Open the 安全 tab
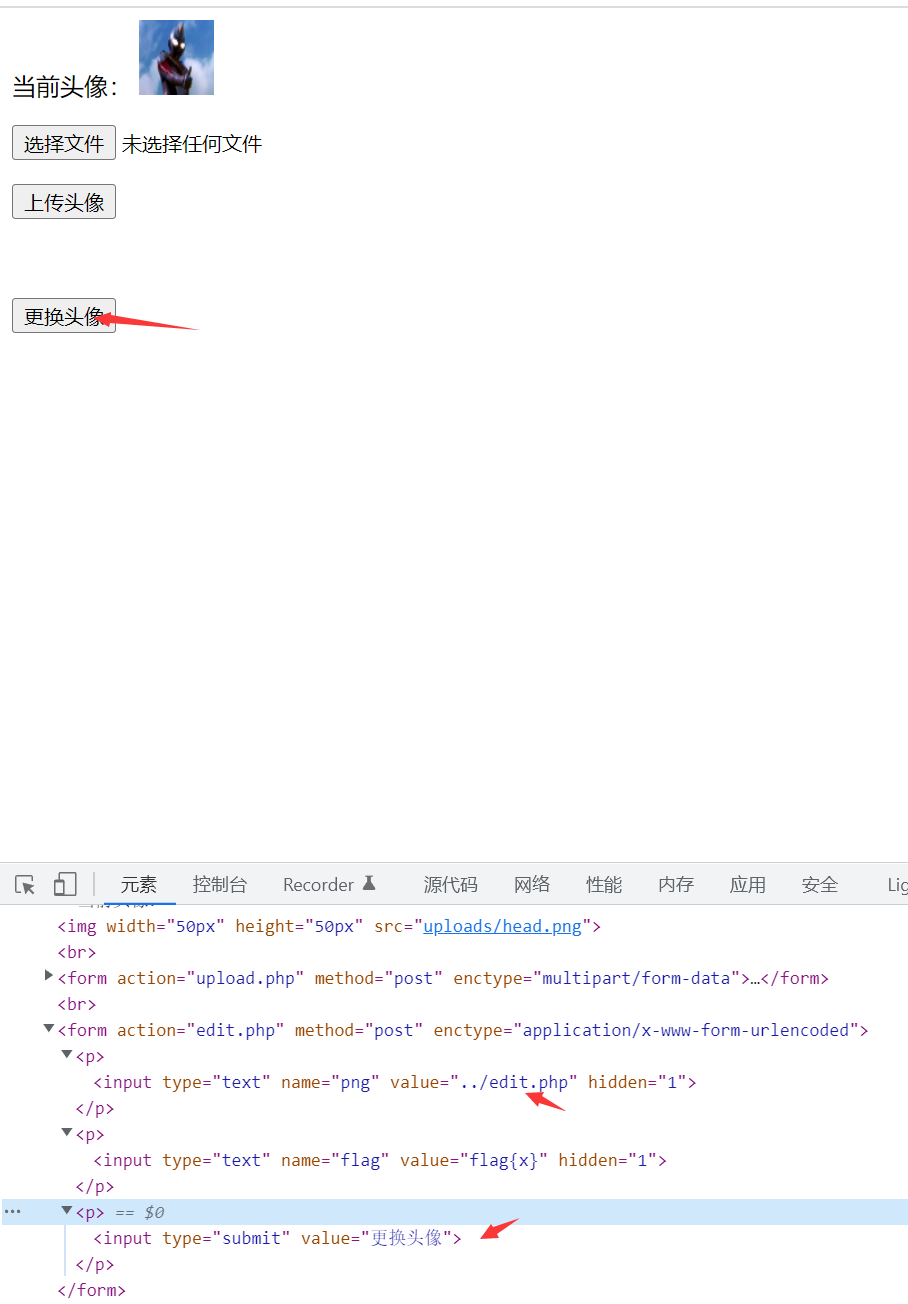The image size is (908, 1304). (x=819, y=884)
